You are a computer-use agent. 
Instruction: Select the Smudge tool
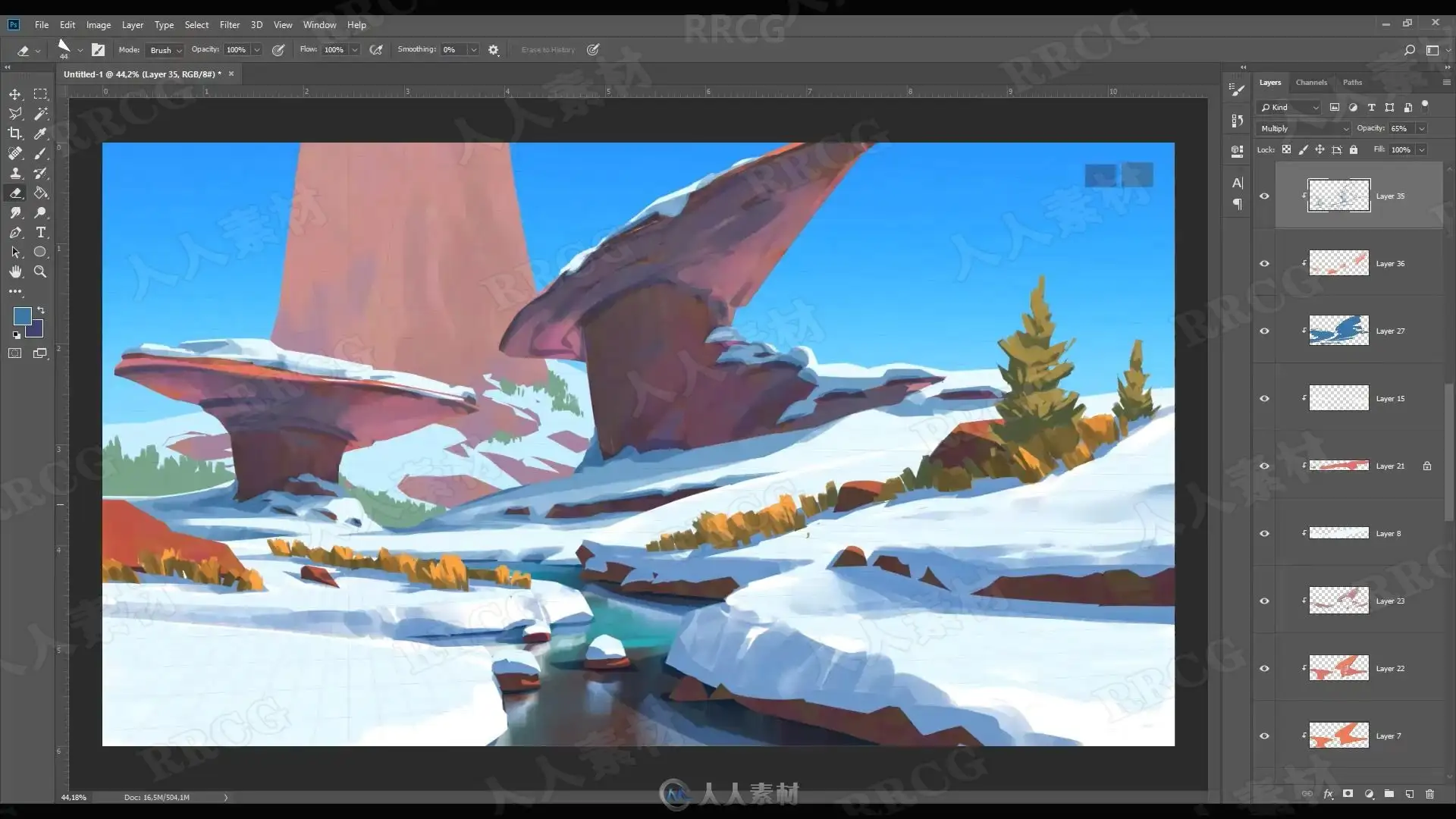pos(15,213)
